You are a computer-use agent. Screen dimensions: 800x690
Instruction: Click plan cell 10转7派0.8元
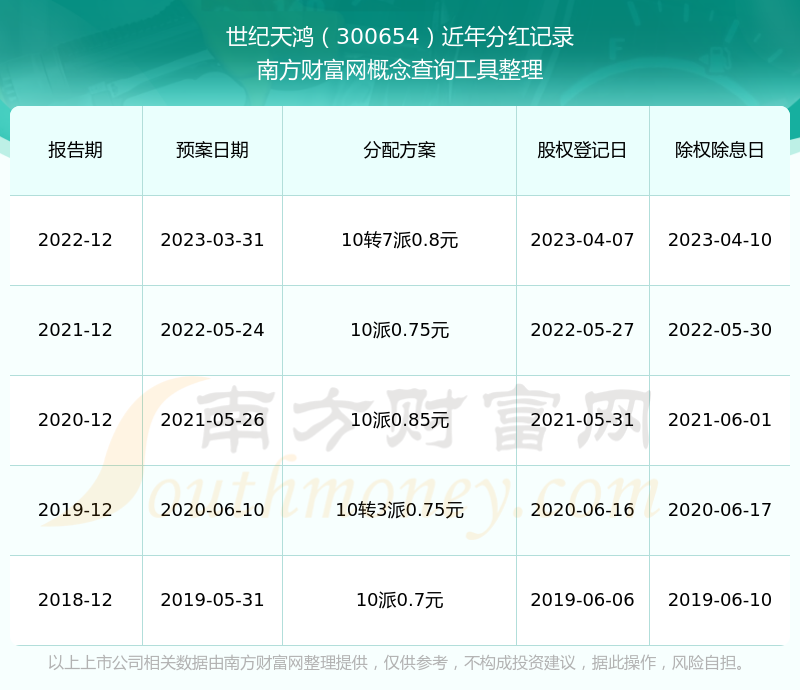click(399, 240)
